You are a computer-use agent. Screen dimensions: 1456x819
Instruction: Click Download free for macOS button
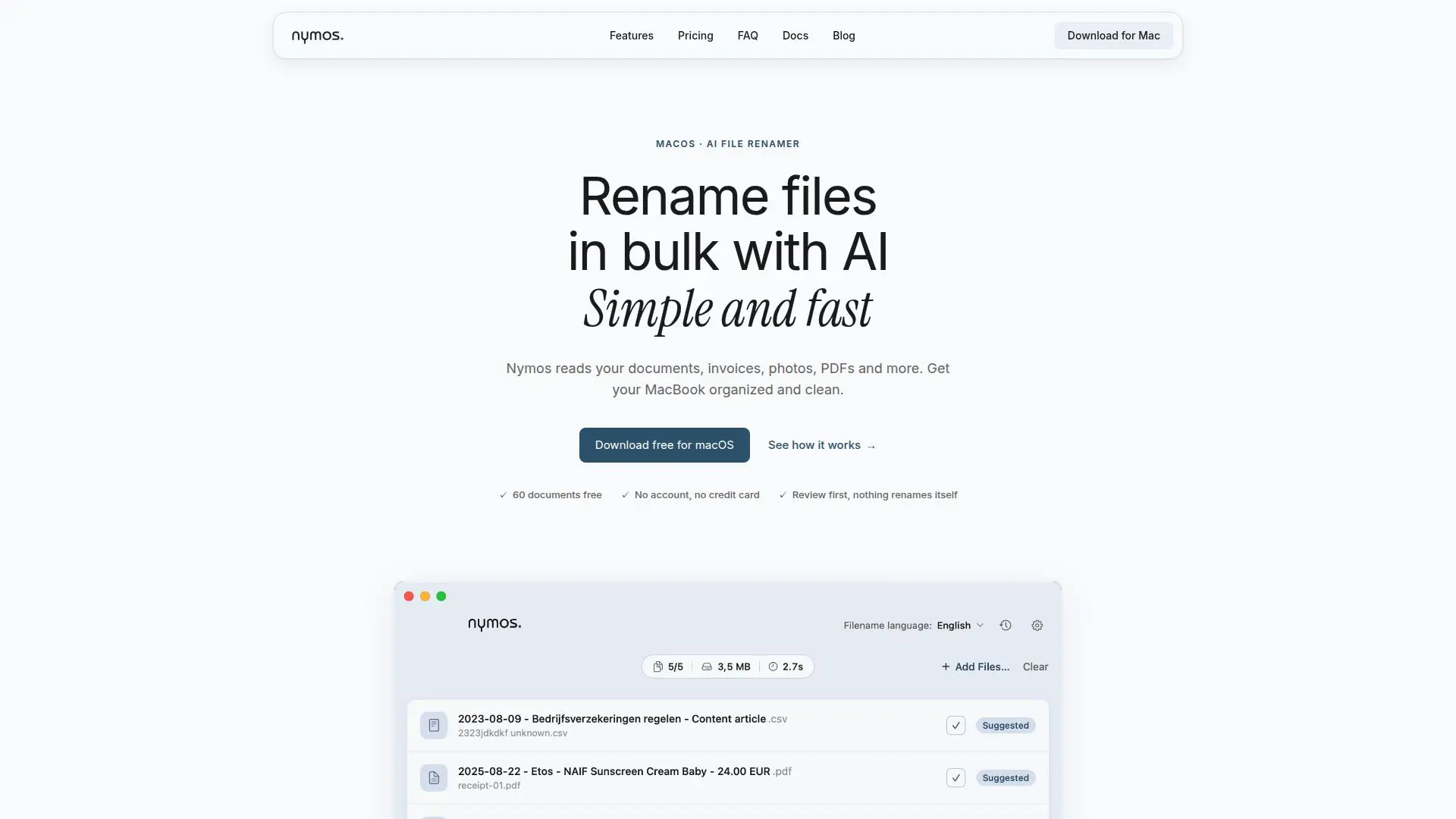pyautogui.click(x=664, y=445)
